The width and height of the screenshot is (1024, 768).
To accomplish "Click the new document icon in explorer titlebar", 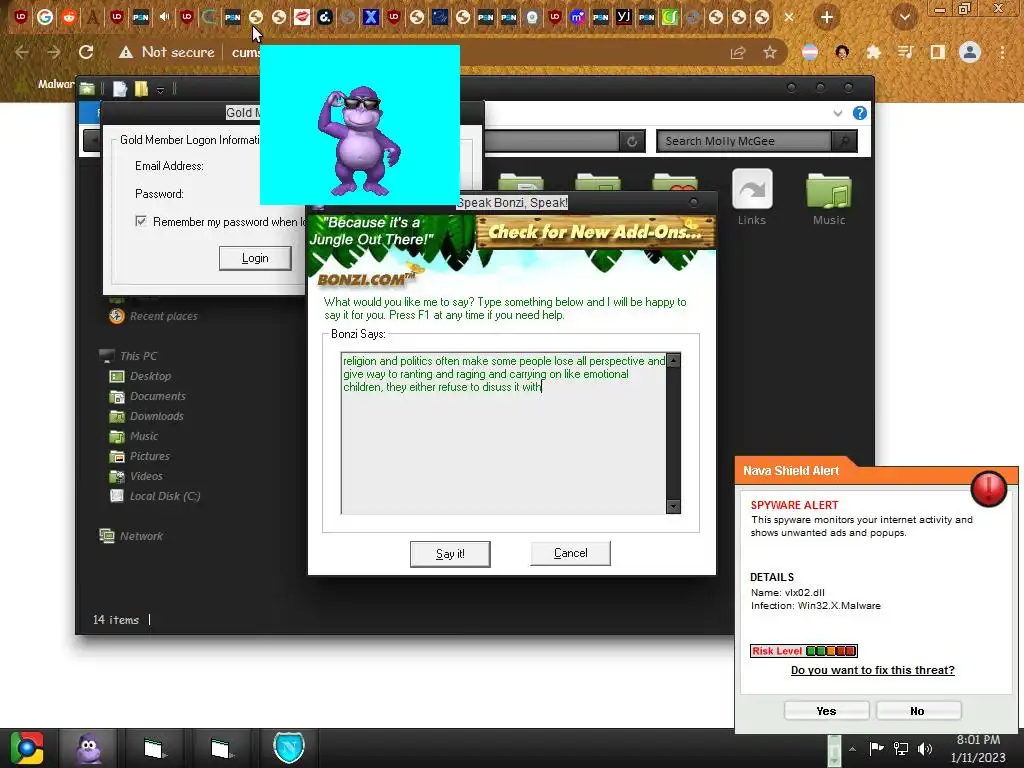I will pyautogui.click(x=120, y=89).
